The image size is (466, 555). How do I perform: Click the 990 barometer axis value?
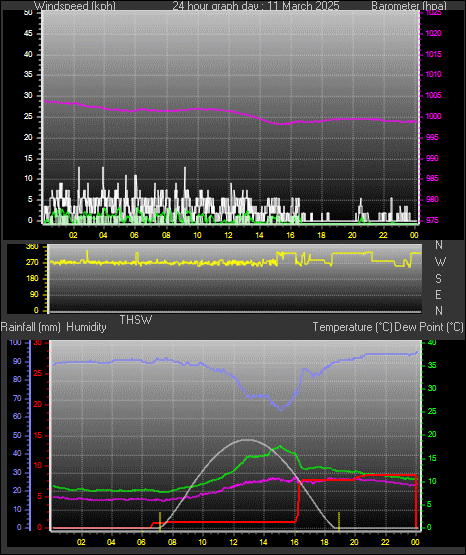432,158
